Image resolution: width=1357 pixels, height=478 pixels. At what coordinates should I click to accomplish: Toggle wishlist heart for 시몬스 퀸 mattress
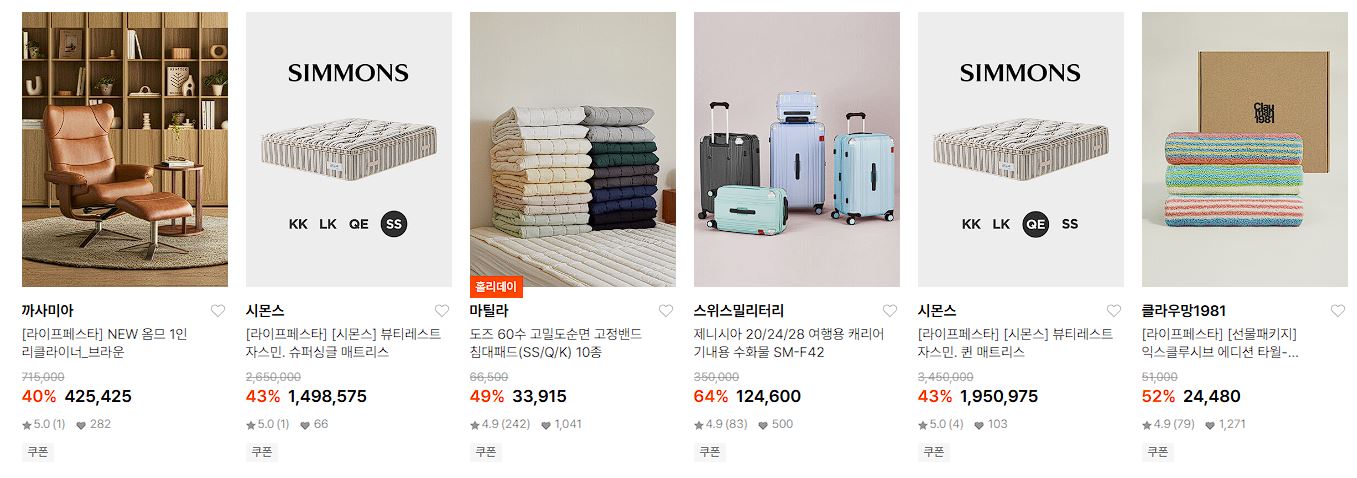[x=1114, y=311]
